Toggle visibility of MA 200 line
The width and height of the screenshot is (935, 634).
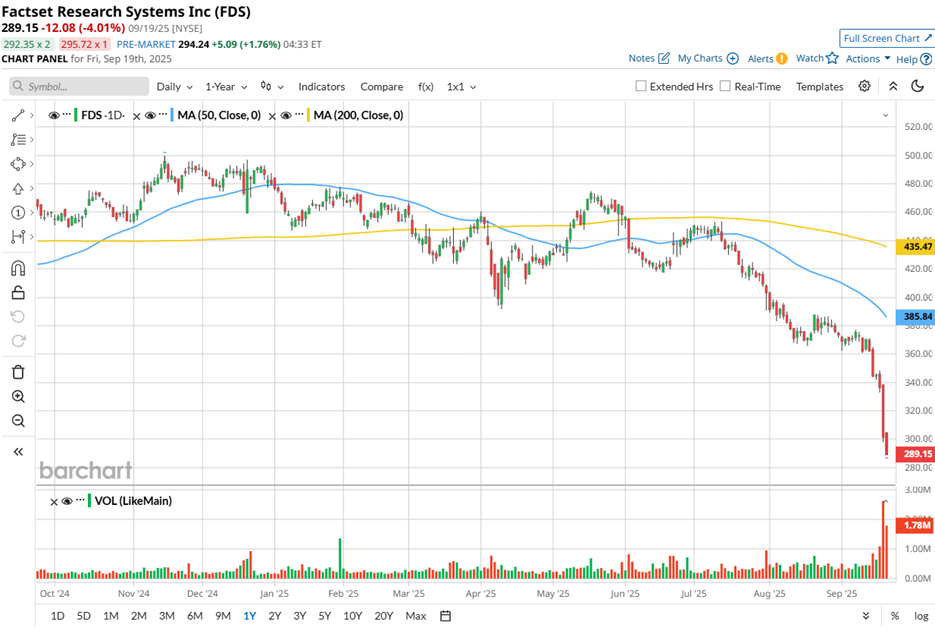point(286,115)
